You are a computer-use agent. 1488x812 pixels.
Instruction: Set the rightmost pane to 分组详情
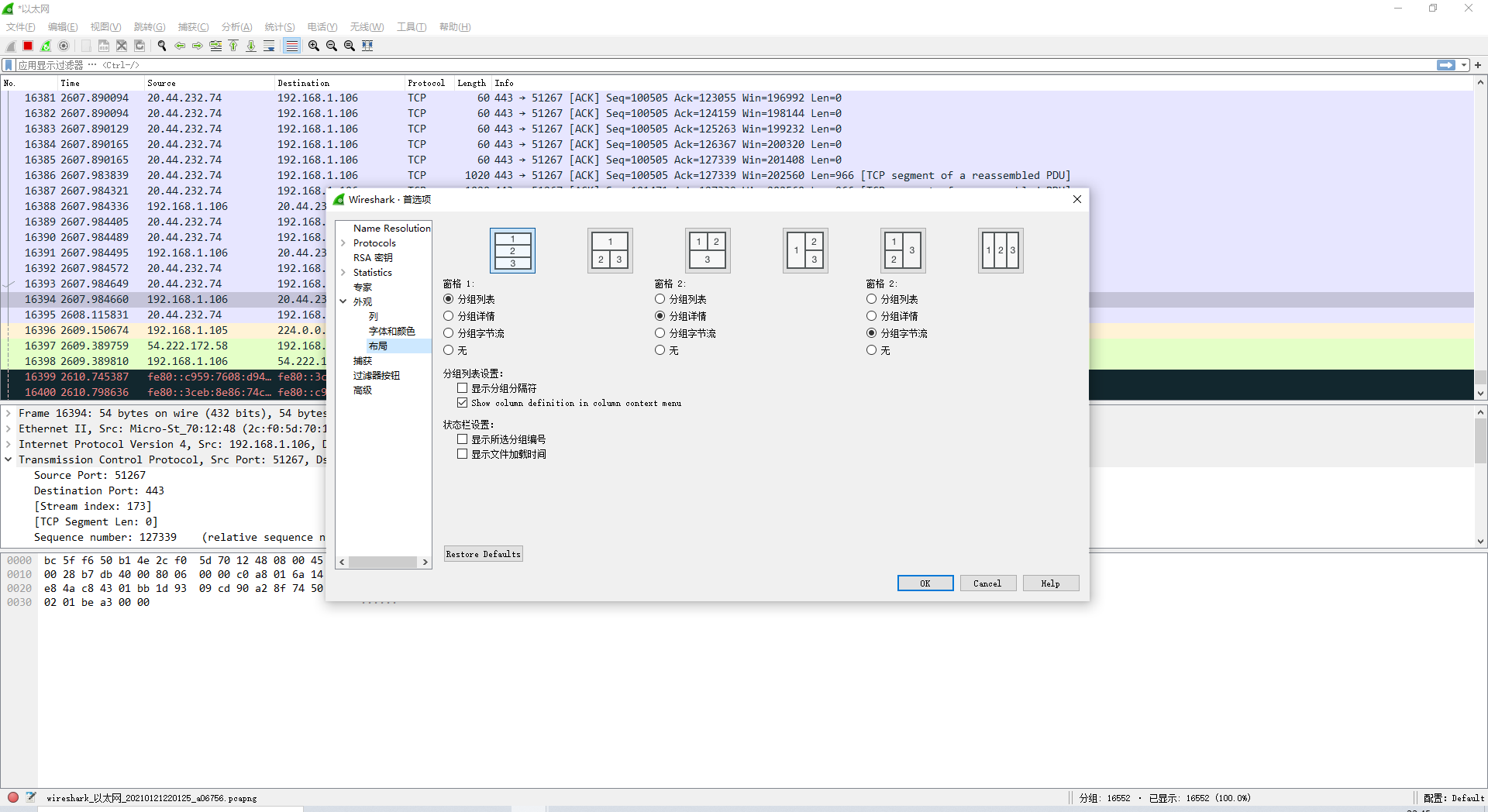tap(892, 316)
